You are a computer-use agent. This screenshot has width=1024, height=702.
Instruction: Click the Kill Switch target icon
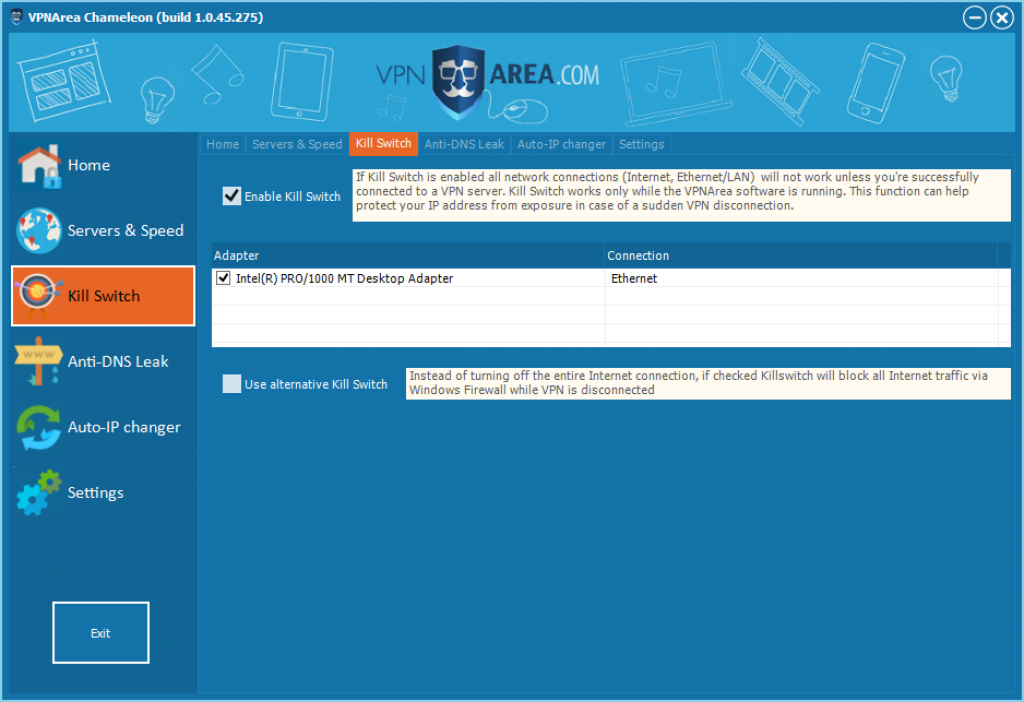[40, 296]
